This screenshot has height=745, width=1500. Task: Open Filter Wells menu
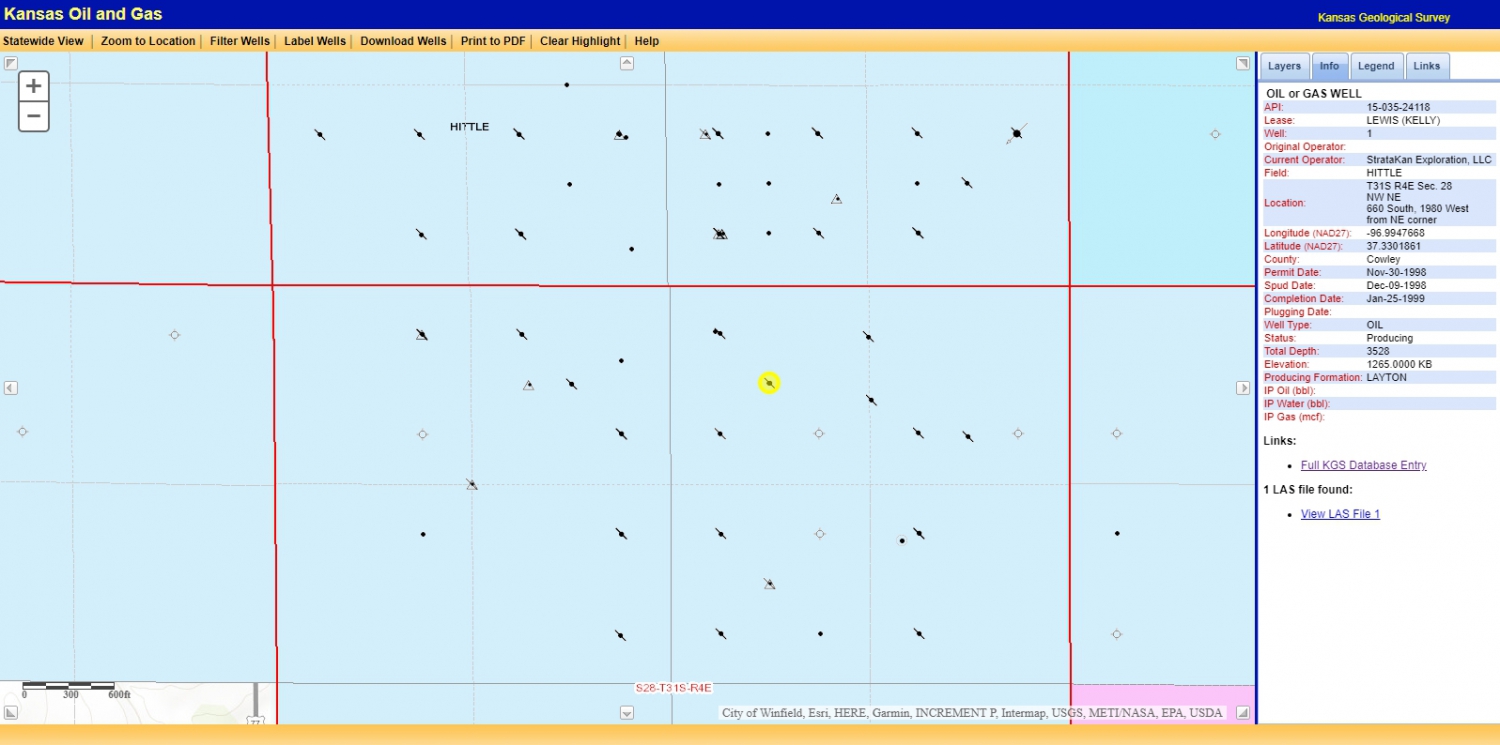239,41
